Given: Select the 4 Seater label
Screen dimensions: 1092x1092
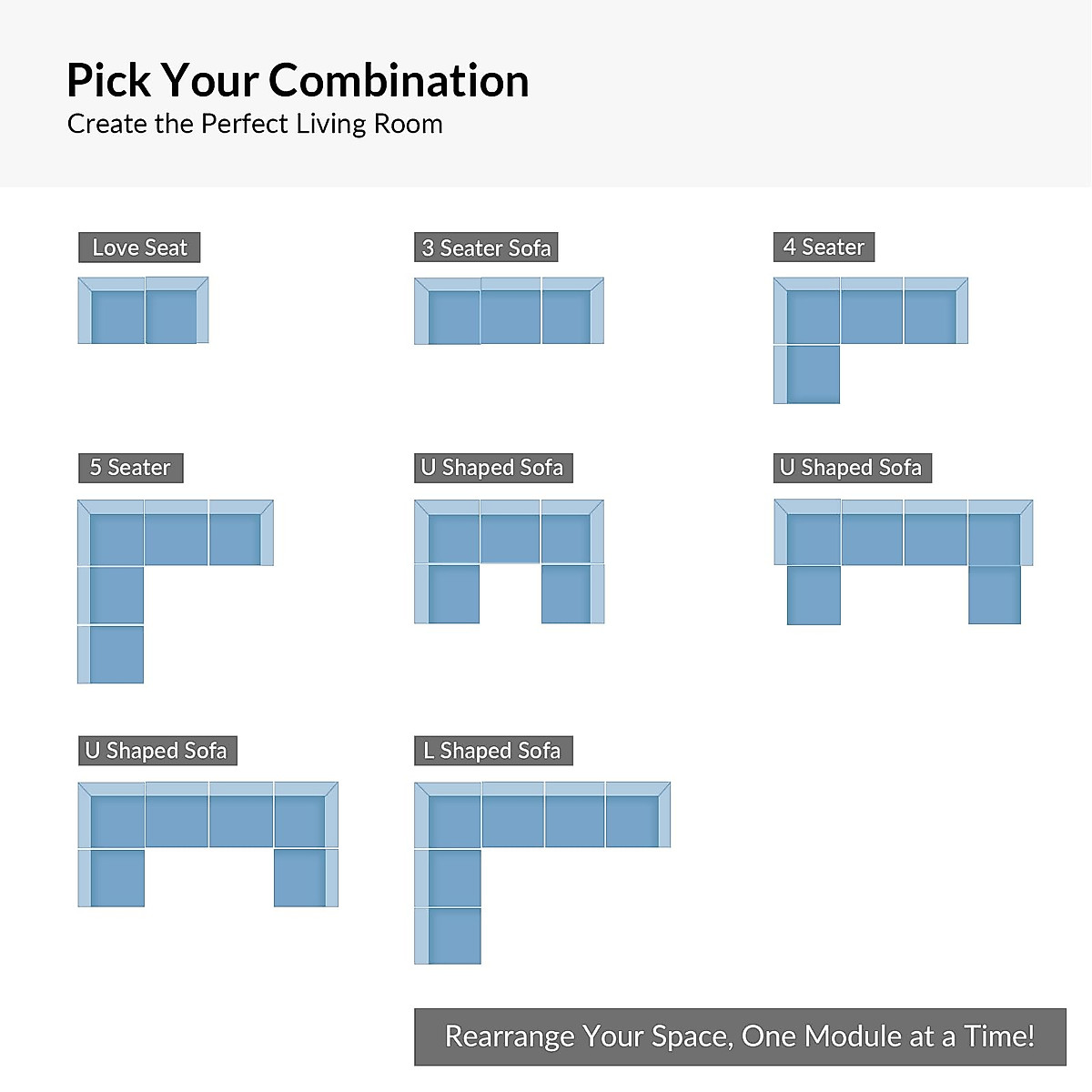Looking at the screenshot, I should click(x=824, y=247).
